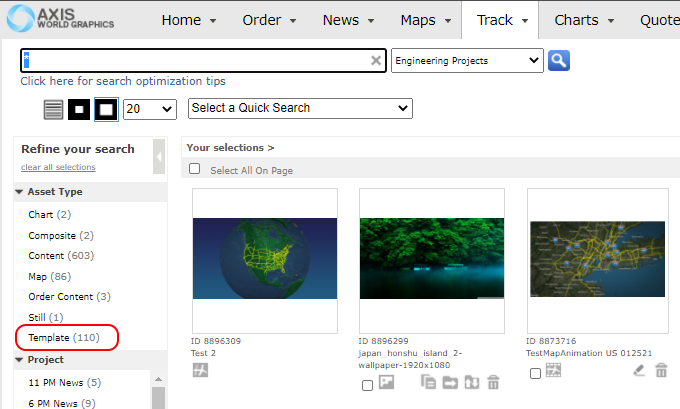The image size is (680, 409).
Task: Clear the search field with the X
Action: coord(376,61)
